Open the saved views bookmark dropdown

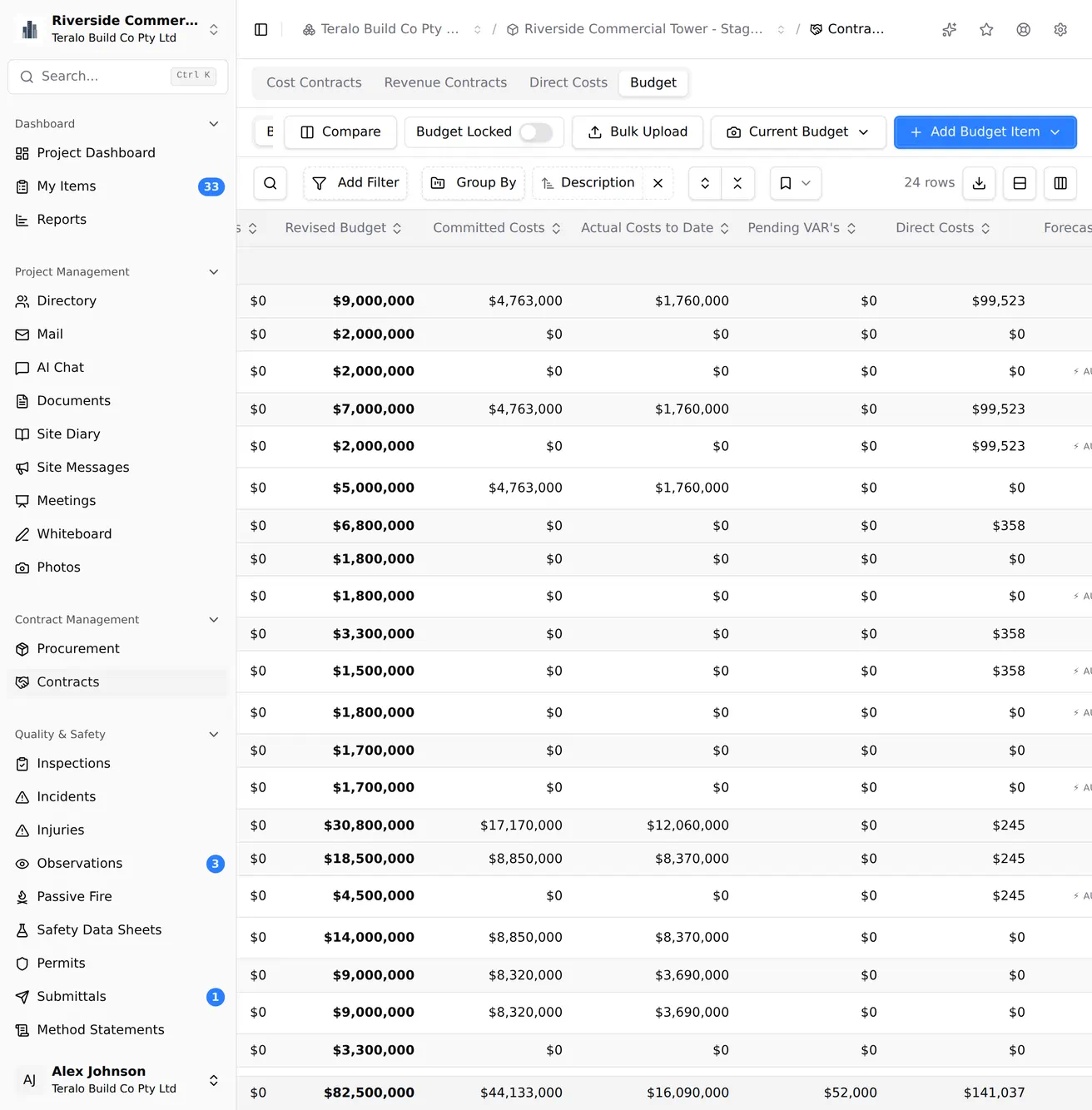[796, 183]
